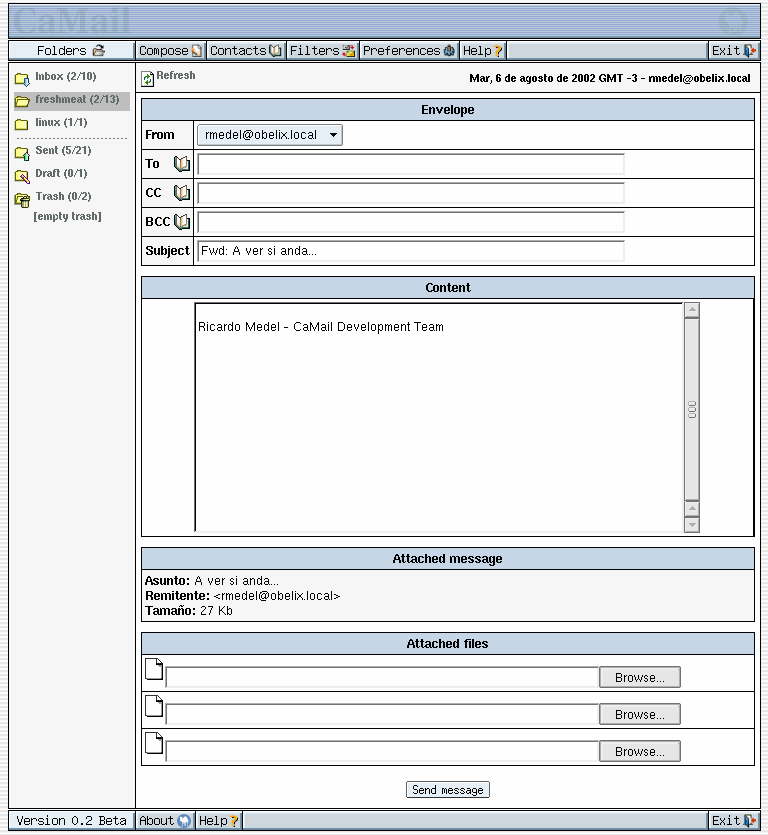This screenshot has height=835, width=768.
Task: Click the empty trash link
Action: pos(67,217)
